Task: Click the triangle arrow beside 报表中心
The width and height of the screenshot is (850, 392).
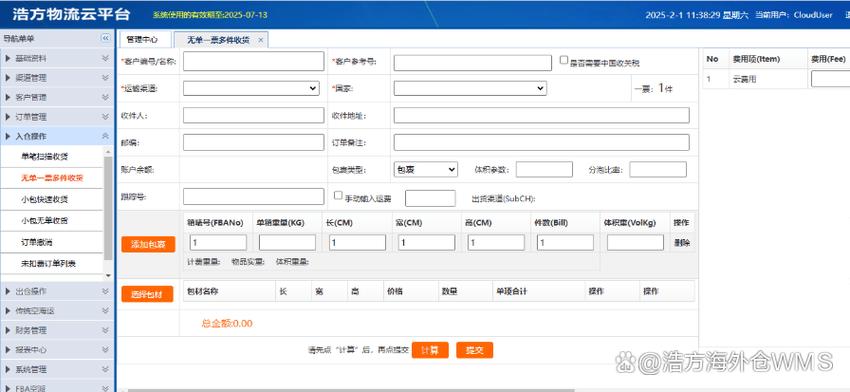Action: pyautogui.click(x=8, y=350)
